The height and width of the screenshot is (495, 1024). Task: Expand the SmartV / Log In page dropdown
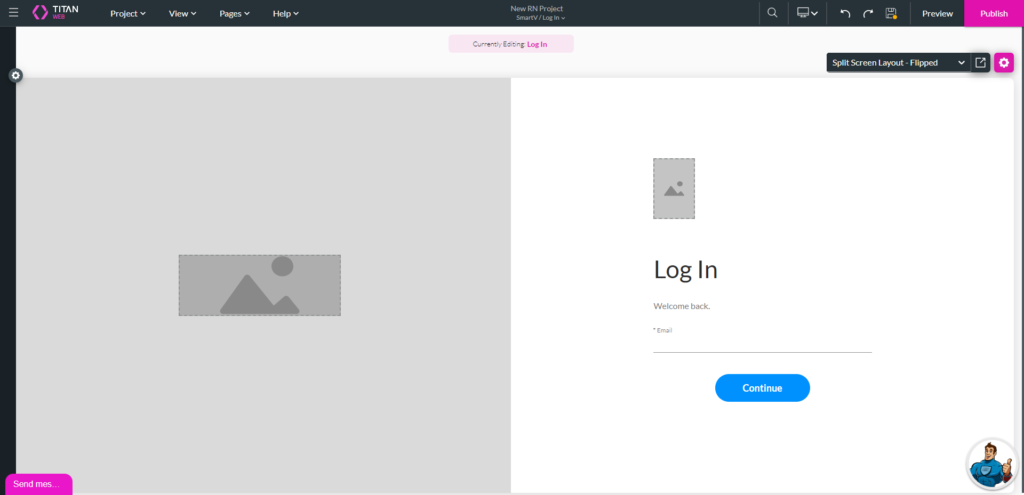point(541,18)
